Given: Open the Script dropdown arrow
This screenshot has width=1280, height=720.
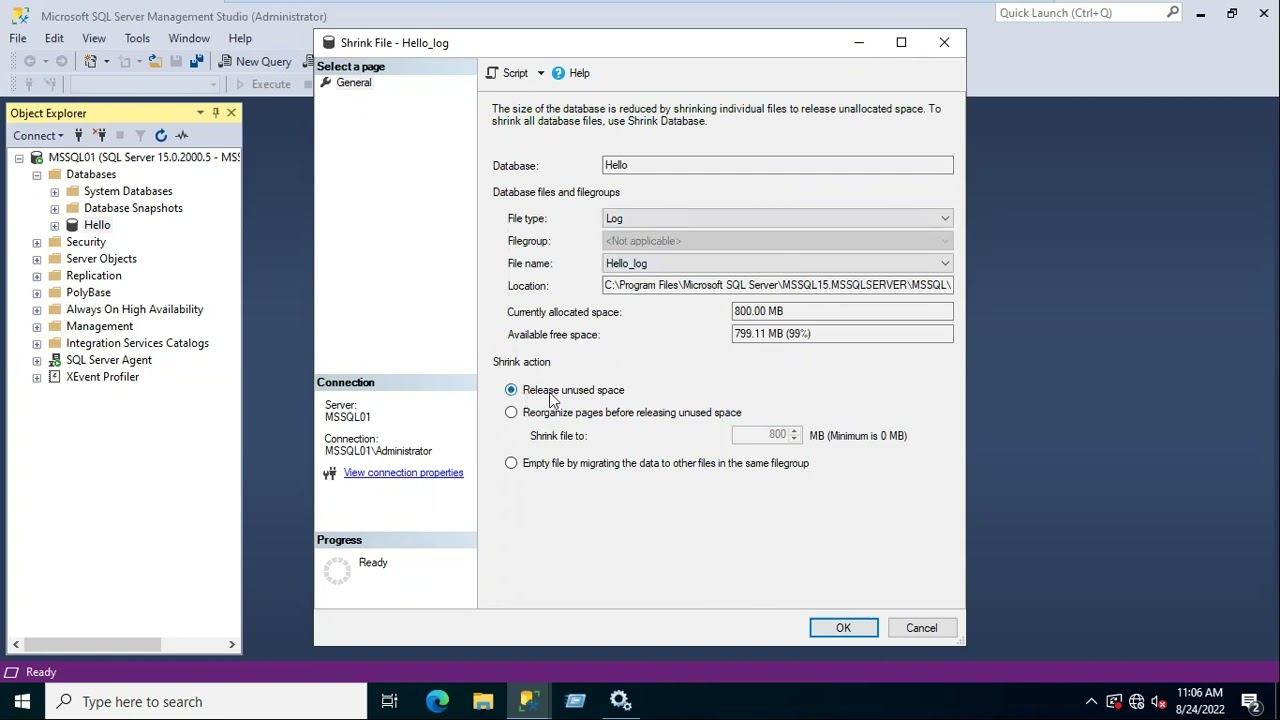Looking at the screenshot, I should [541, 73].
